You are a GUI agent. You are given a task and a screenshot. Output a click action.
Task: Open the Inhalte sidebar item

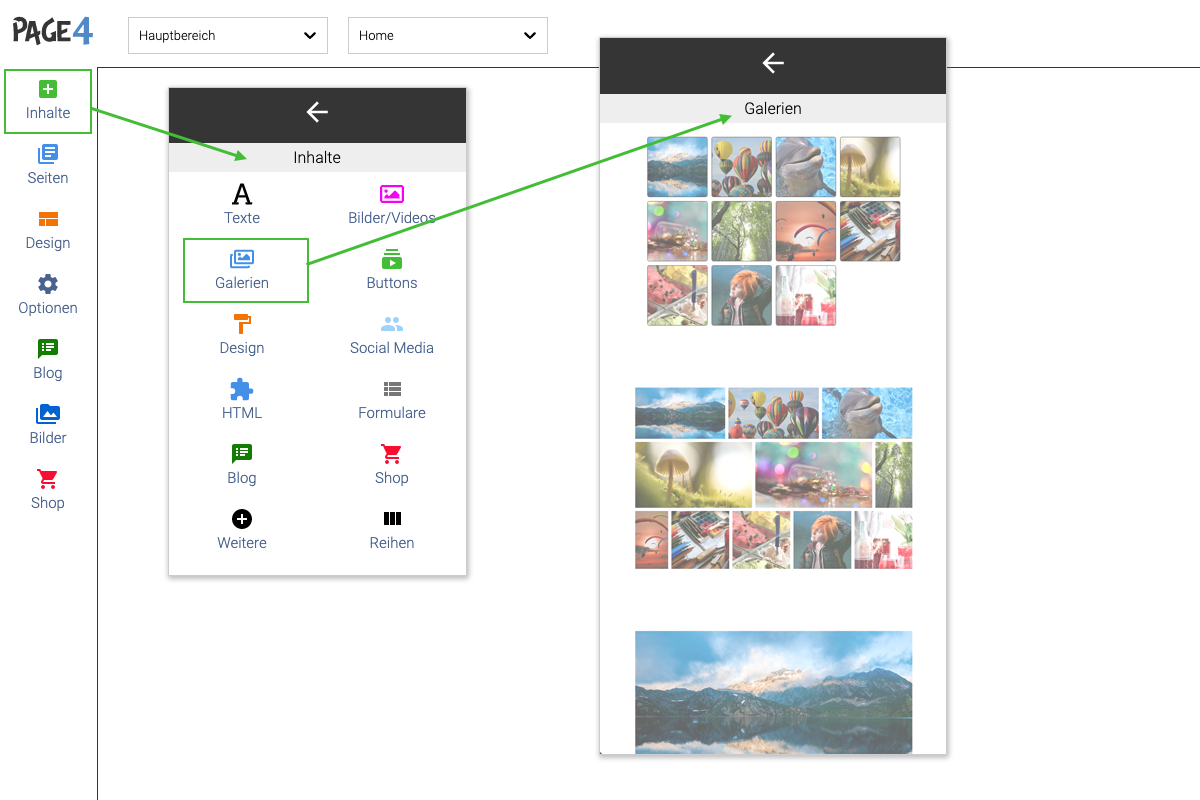[48, 101]
